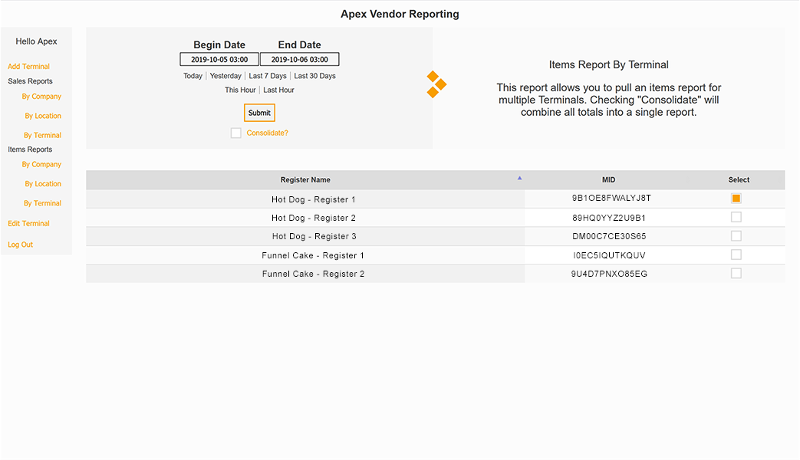Open Items Reports By Company
This screenshot has height=460, width=800.
(x=41, y=164)
